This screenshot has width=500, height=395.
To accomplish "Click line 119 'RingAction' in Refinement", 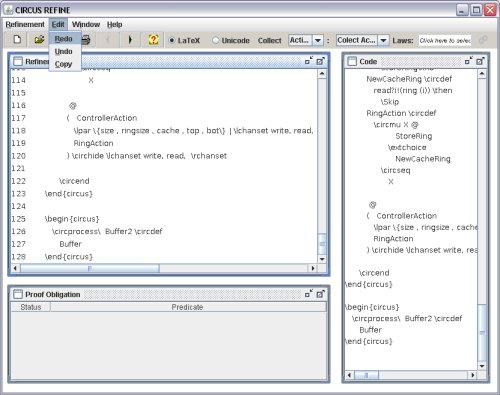I will 93,143.
